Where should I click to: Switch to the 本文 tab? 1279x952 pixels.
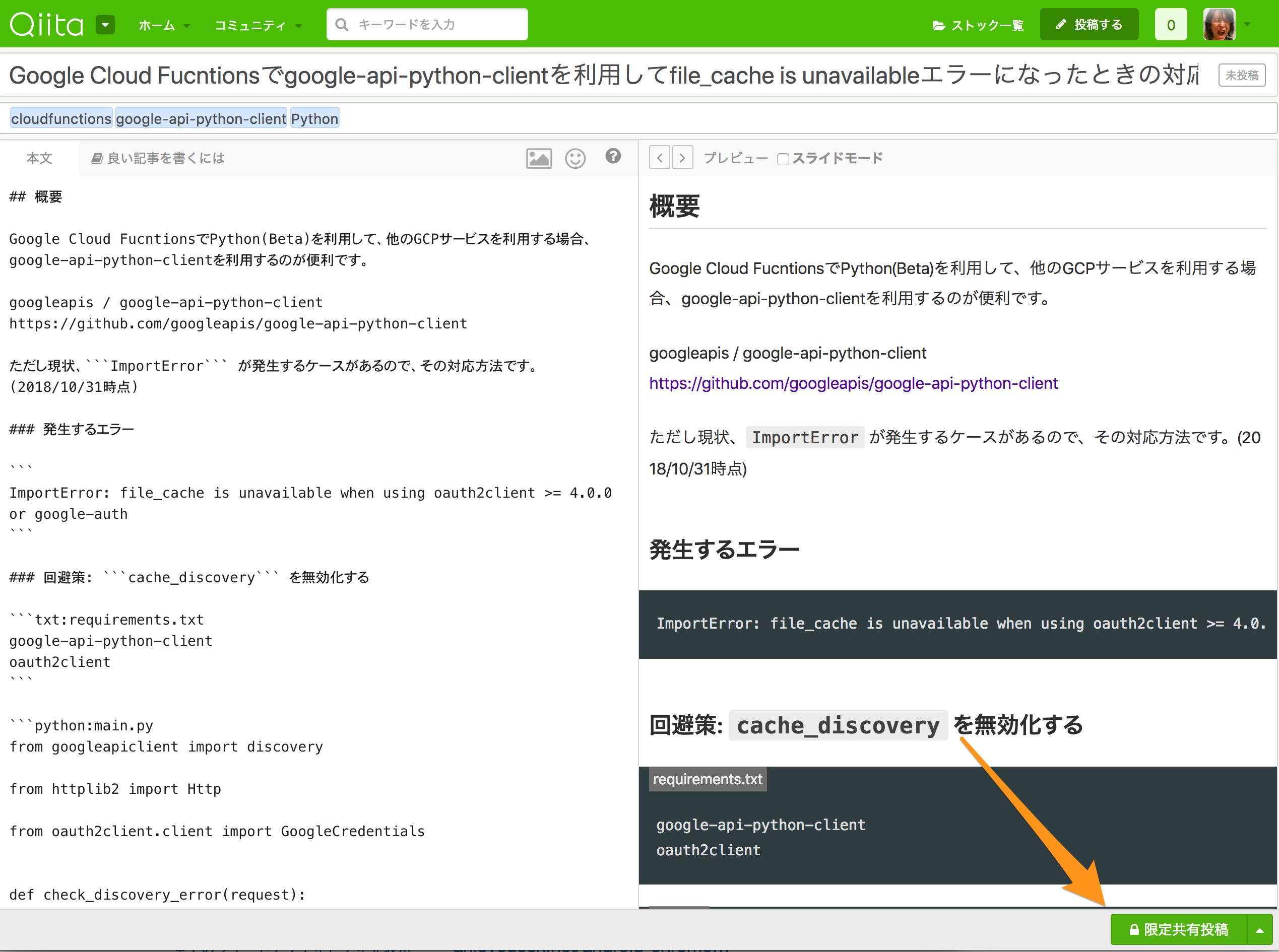pyautogui.click(x=39, y=158)
